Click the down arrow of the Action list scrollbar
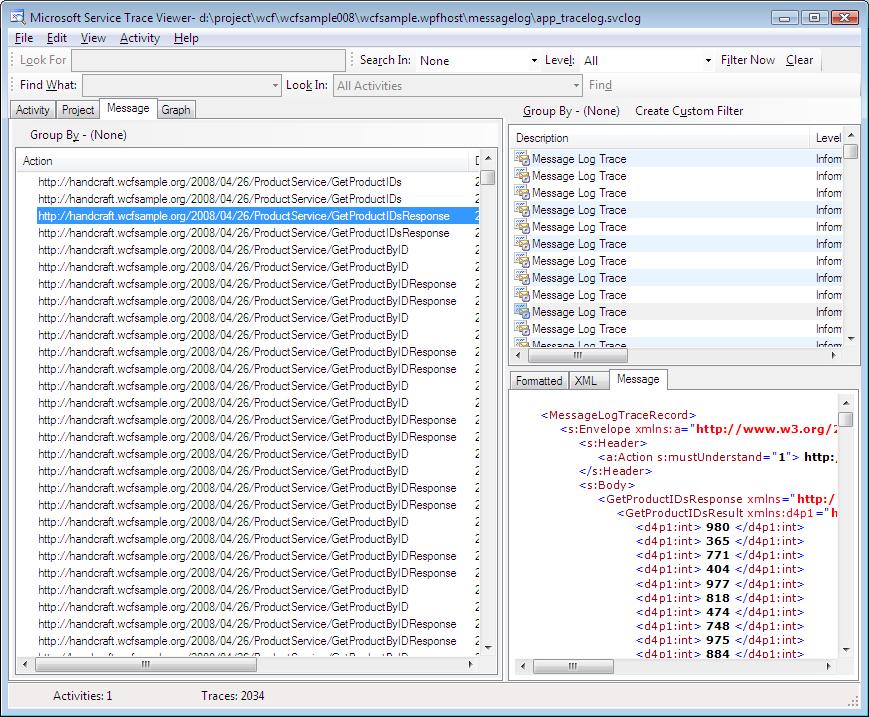Screen dimensions: 869x717 (488, 647)
